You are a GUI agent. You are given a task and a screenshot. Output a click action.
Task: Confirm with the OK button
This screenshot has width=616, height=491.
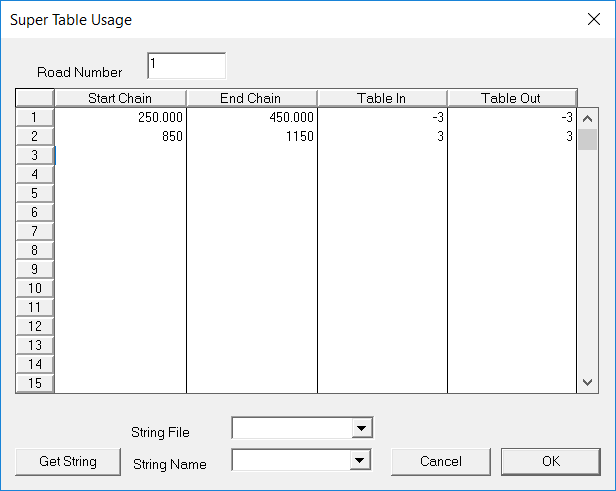pyautogui.click(x=549, y=461)
